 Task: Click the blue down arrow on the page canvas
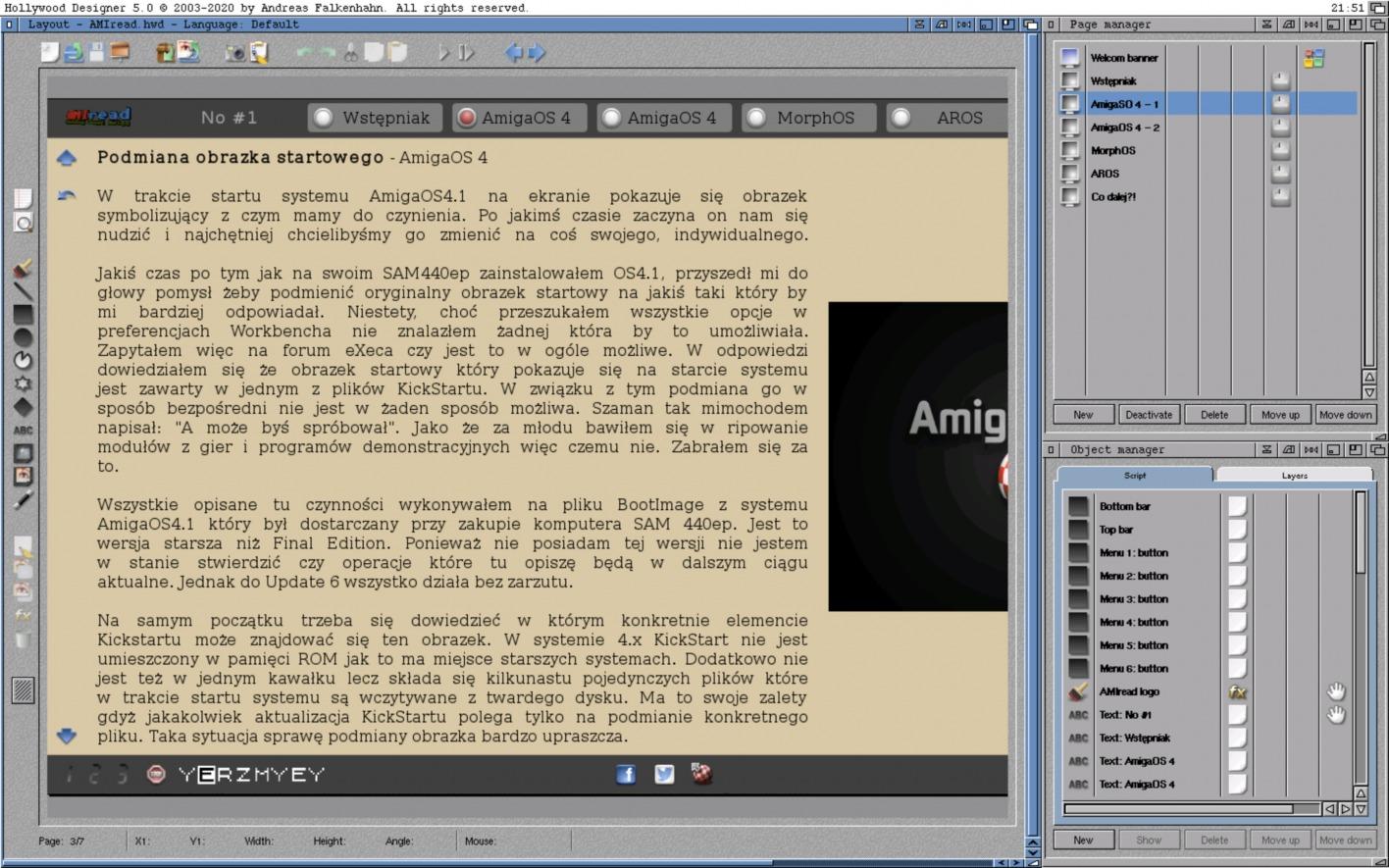click(67, 736)
